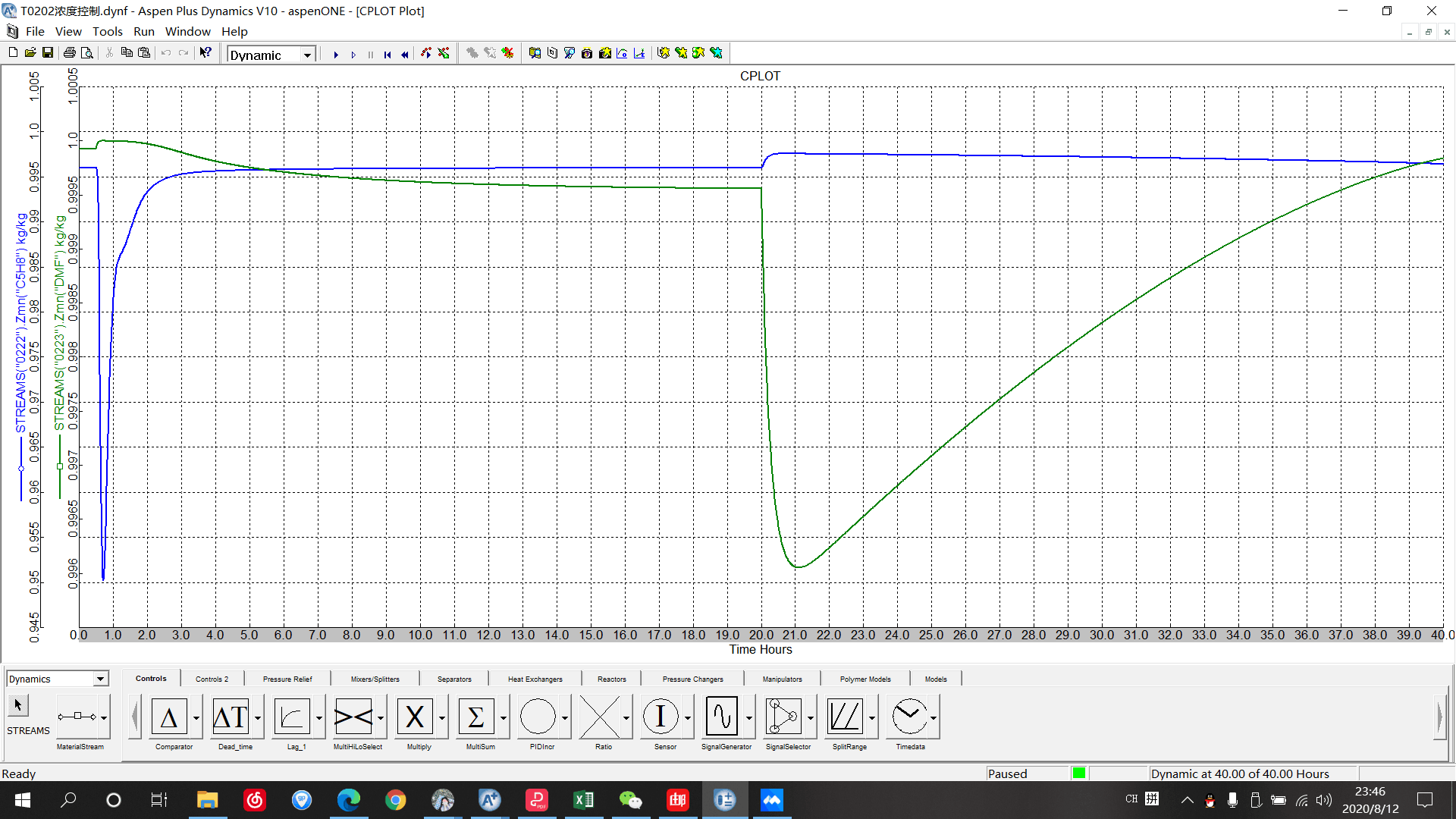The width and height of the screenshot is (1456, 819).
Task: Open the Tools menu
Action: coord(107,32)
